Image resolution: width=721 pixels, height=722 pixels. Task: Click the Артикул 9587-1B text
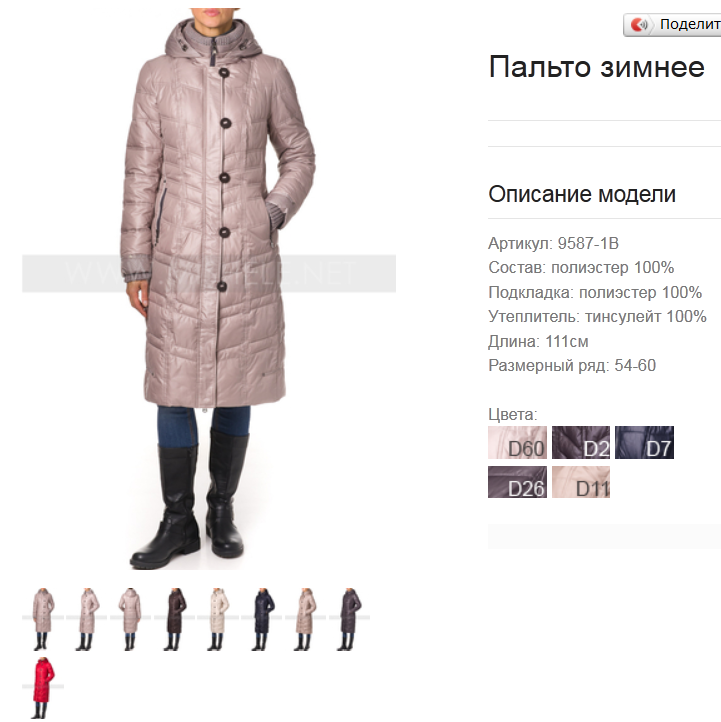point(553,243)
